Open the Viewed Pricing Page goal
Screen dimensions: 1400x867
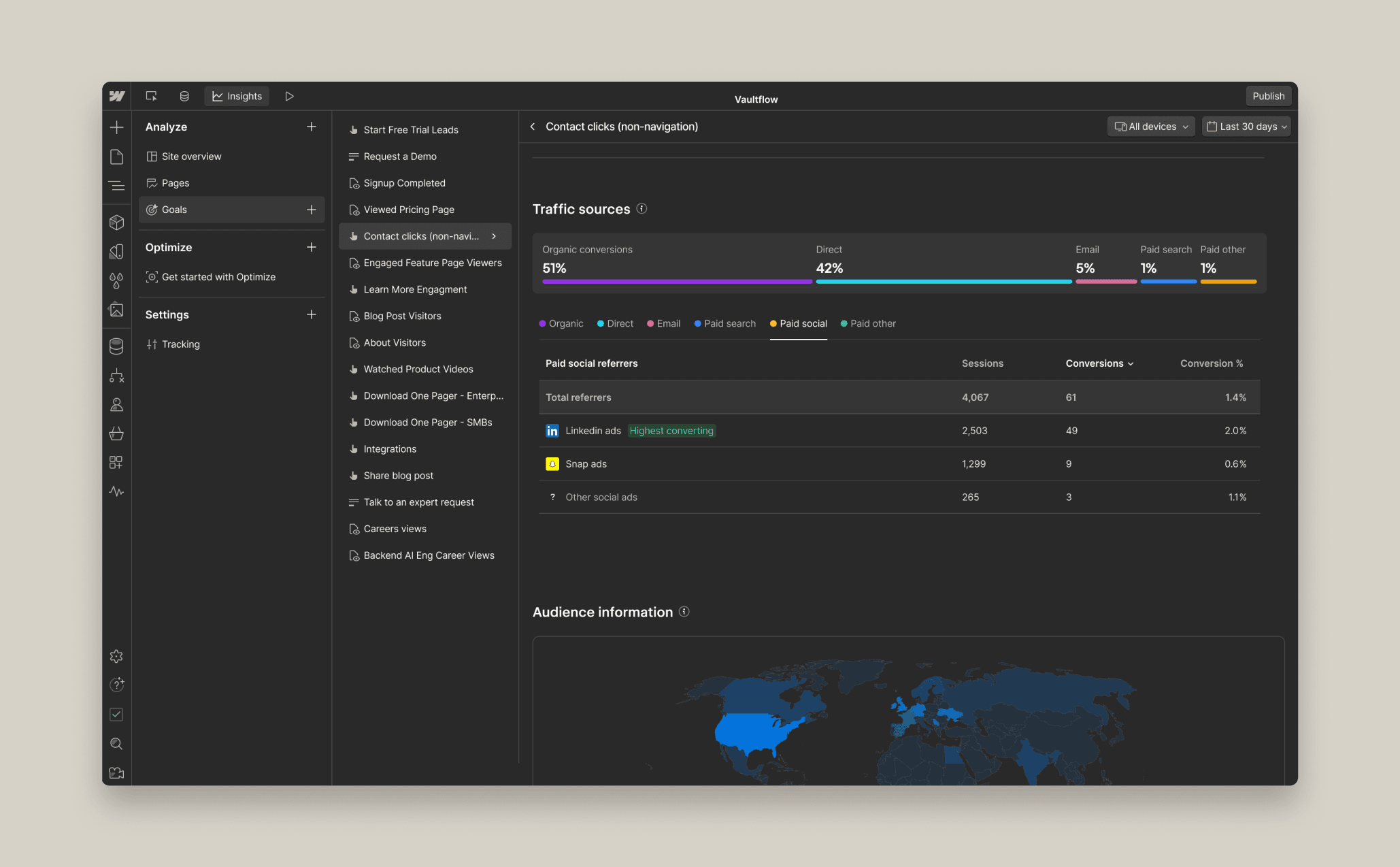tap(425, 210)
